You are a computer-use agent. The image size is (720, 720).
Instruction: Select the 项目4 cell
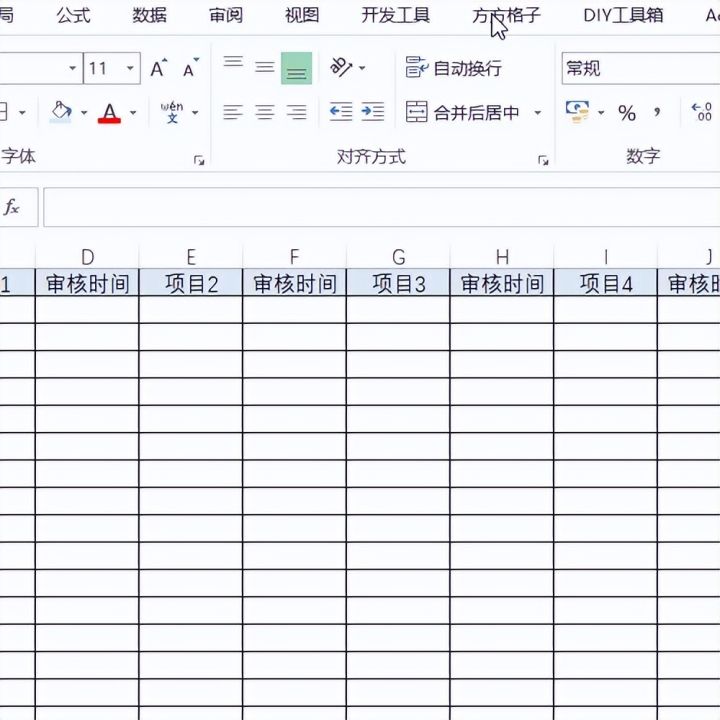[x=606, y=283]
